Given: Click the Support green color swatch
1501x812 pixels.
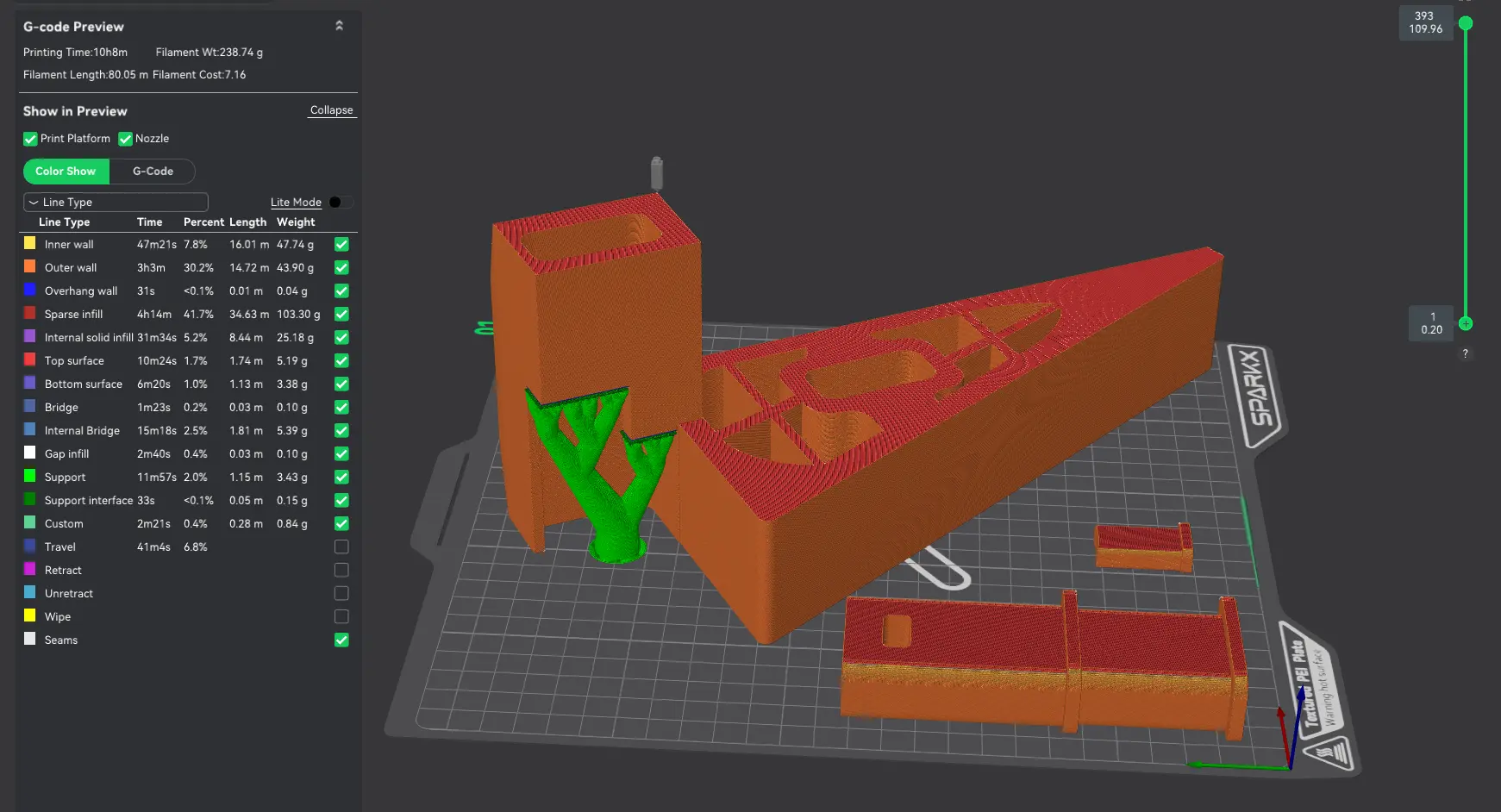Looking at the screenshot, I should pyautogui.click(x=29, y=476).
